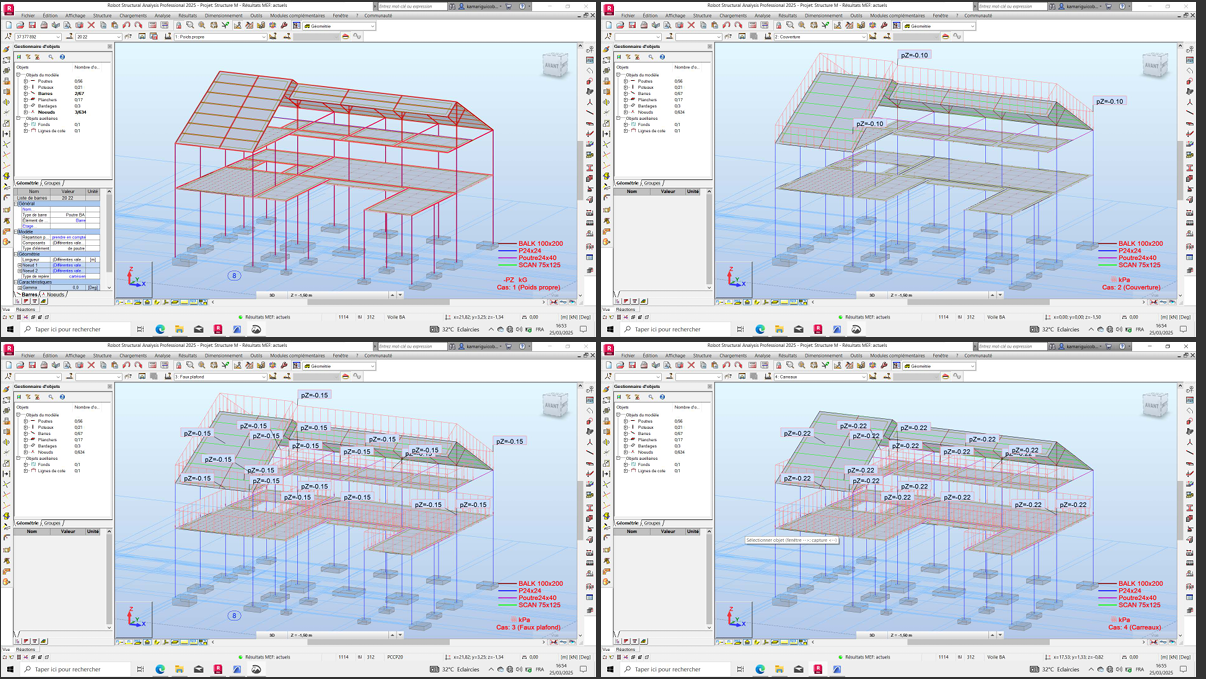
Task: Open load case dropdown showing 1: Poids propre
Action: (264, 37)
